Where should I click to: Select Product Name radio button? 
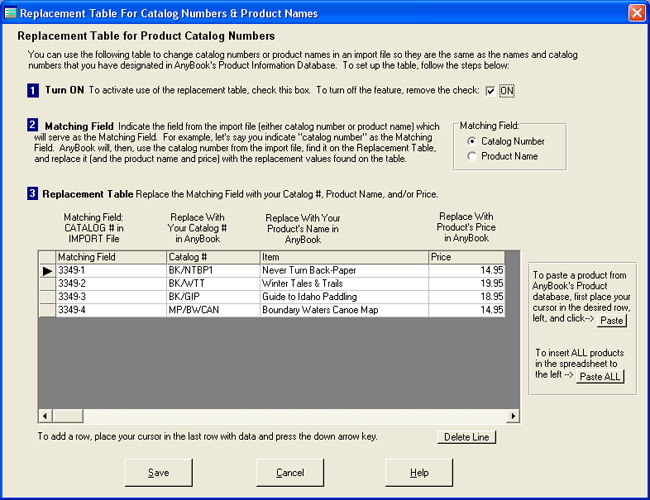point(472,156)
